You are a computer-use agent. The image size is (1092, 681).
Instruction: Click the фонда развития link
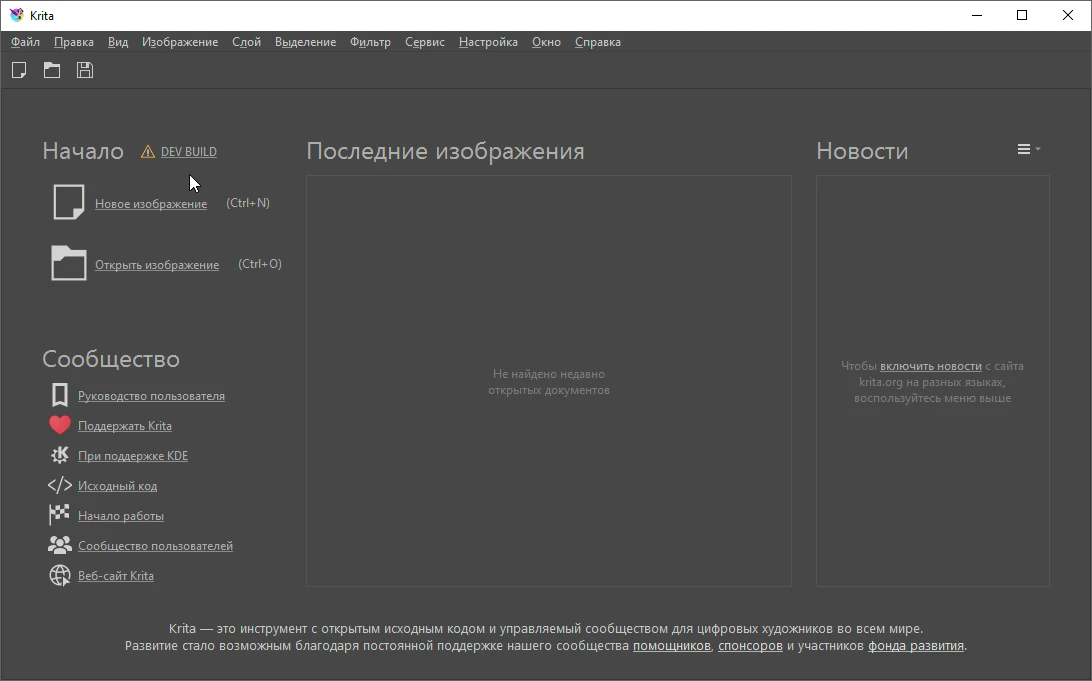916,645
